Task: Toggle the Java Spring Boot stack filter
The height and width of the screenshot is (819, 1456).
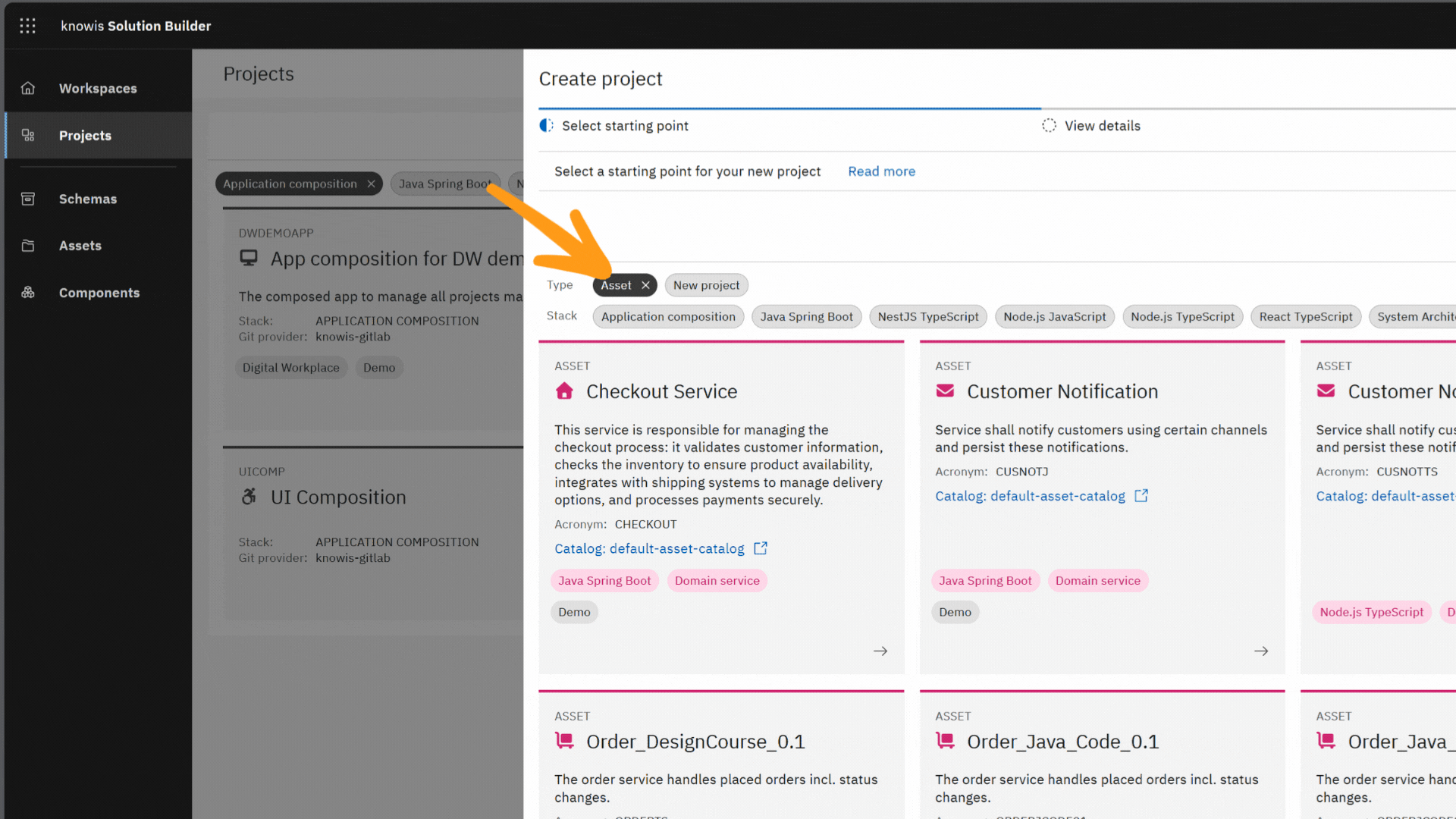Action: pyautogui.click(x=805, y=317)
